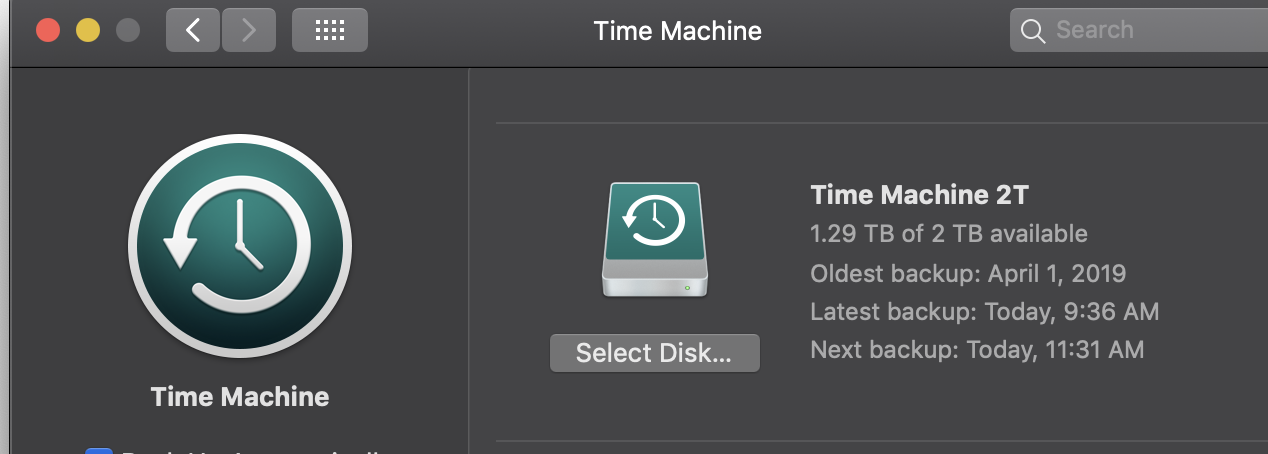The image size is (1268, 454).
Task: Toggle the blue checkbox under Time Machine
Action: [x=98, y=451]
